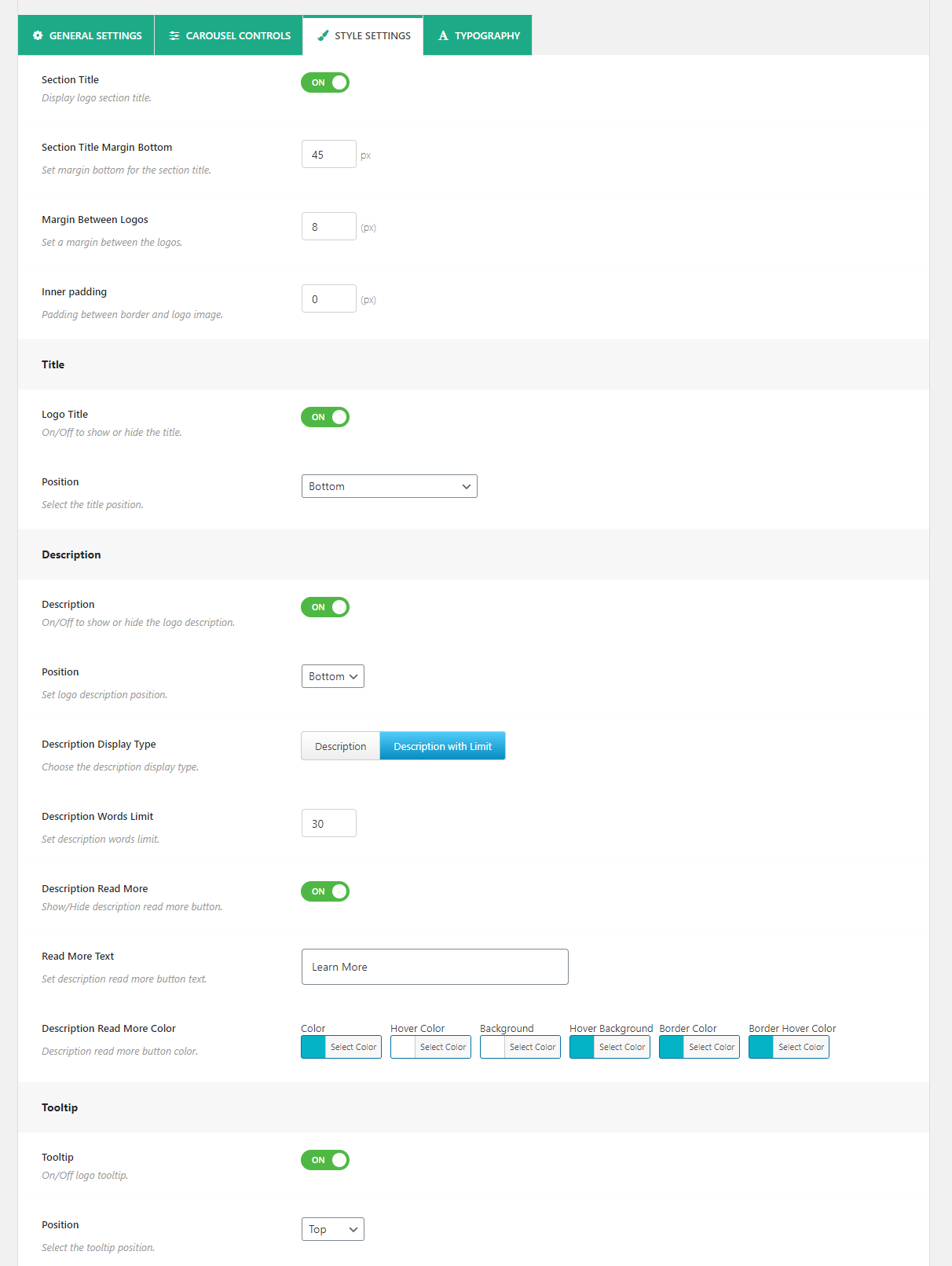This screenshot has height=1266, width=952.
Task: Switch to the Typography tab
Action: (x=478, y=35)
